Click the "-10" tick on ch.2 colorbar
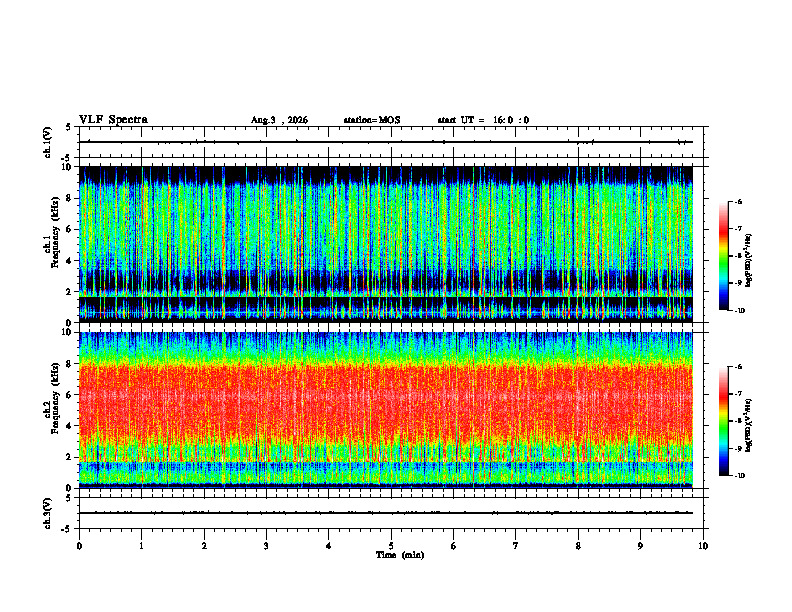Image resolution: width=792 pixels, height=612 pixels. point(739,476)
